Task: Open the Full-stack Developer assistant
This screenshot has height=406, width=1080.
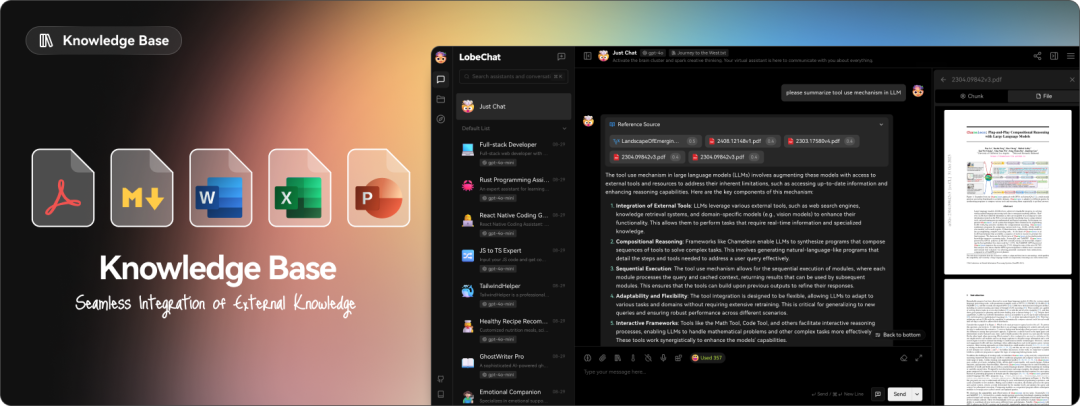Action: tap(514, 154)
